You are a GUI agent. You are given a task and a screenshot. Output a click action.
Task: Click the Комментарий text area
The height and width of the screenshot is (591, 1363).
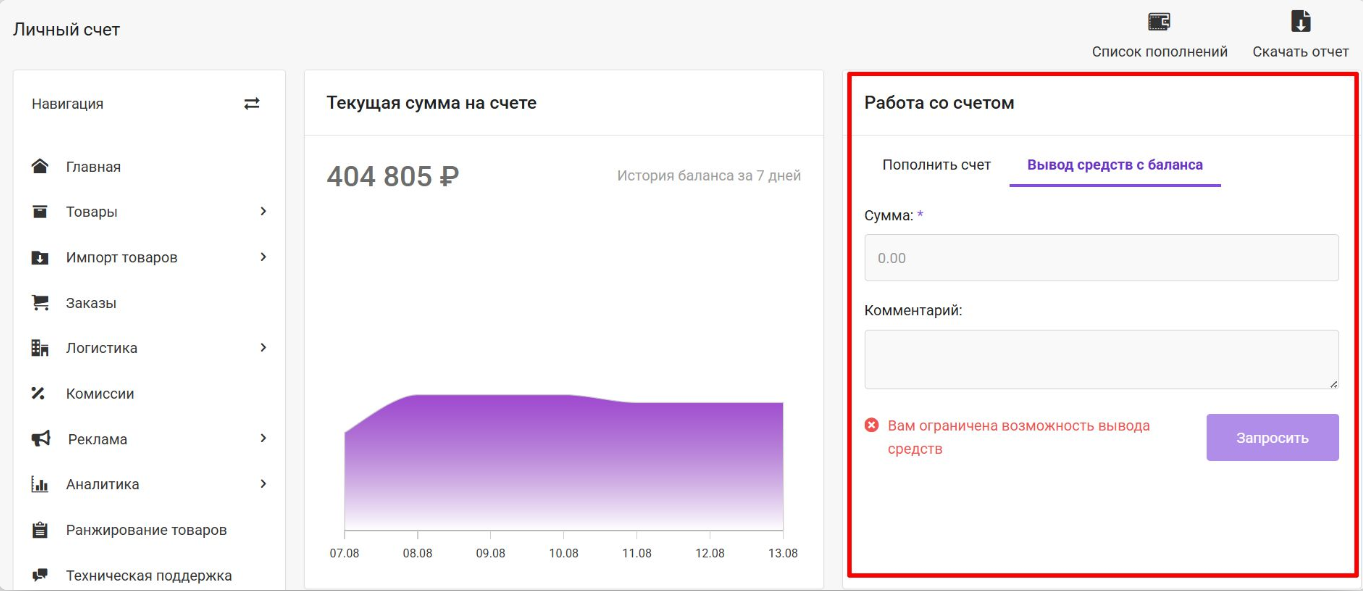coord(1101,359)
